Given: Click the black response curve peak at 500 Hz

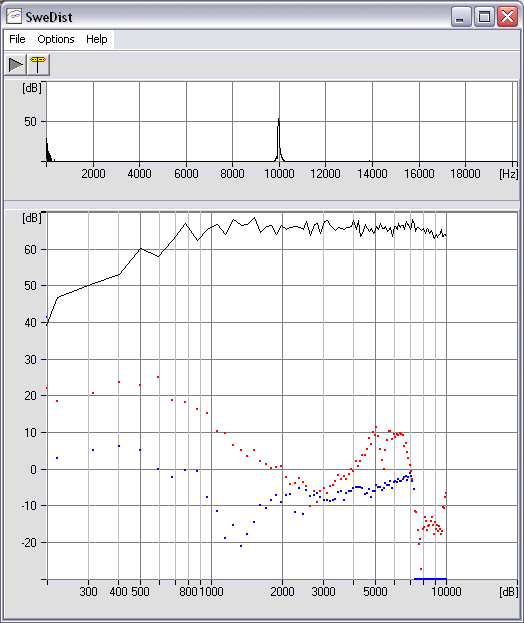Looking at the screenshot, I should (140, 248).
